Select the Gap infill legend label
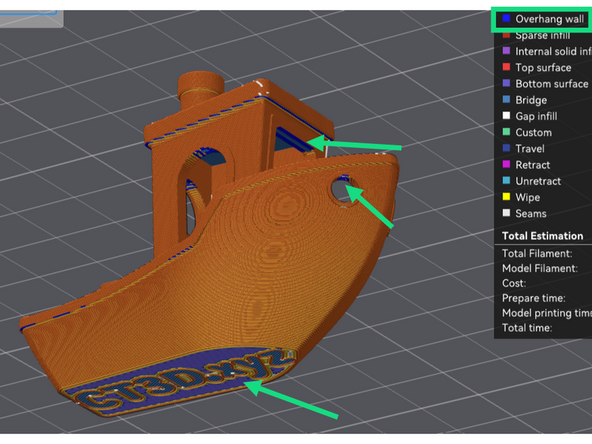 (x=536, y=116)
